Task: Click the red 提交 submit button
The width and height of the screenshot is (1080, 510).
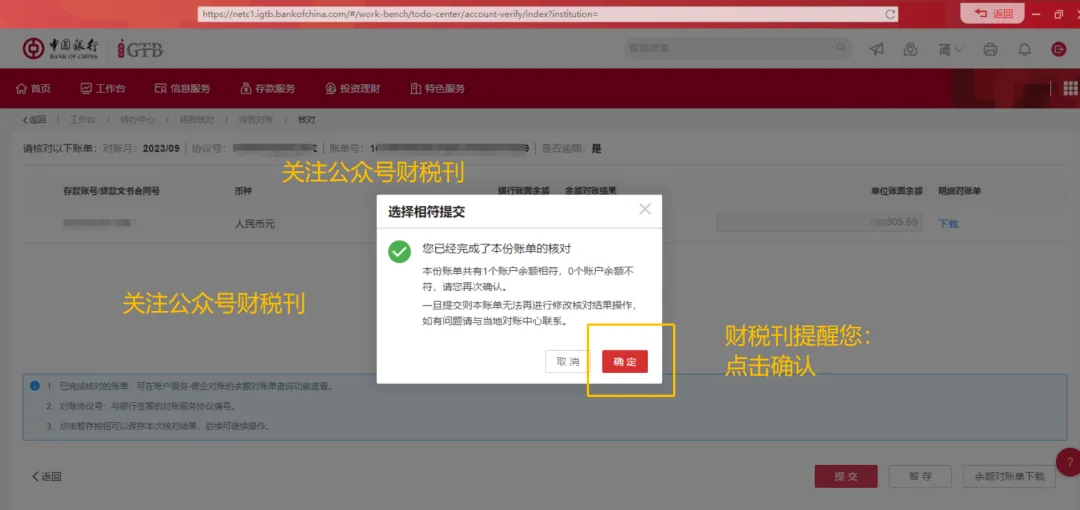Action: coord(846,476)
